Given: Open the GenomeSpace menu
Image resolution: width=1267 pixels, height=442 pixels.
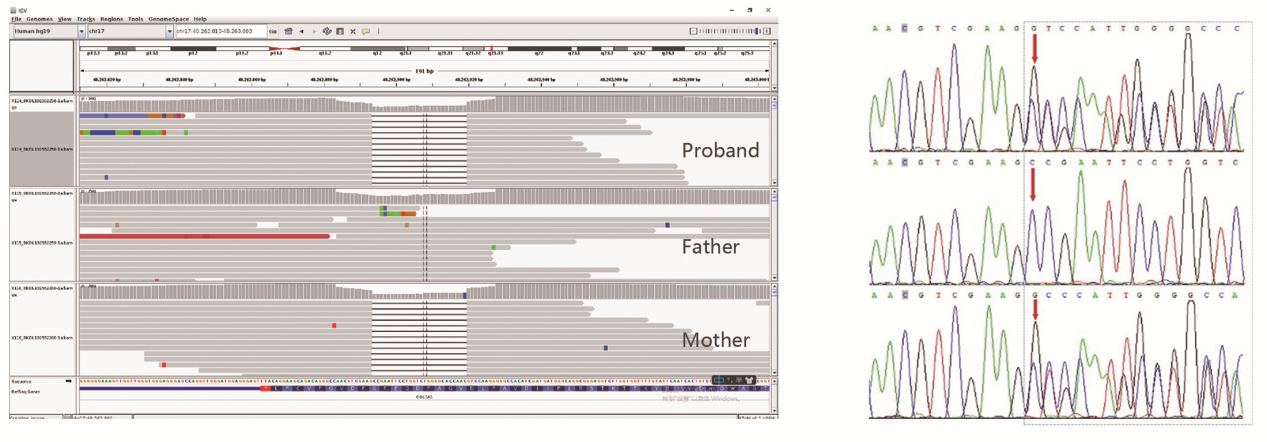Looking at the screenshot, I should pyautogui.click(x=169, y=19).
